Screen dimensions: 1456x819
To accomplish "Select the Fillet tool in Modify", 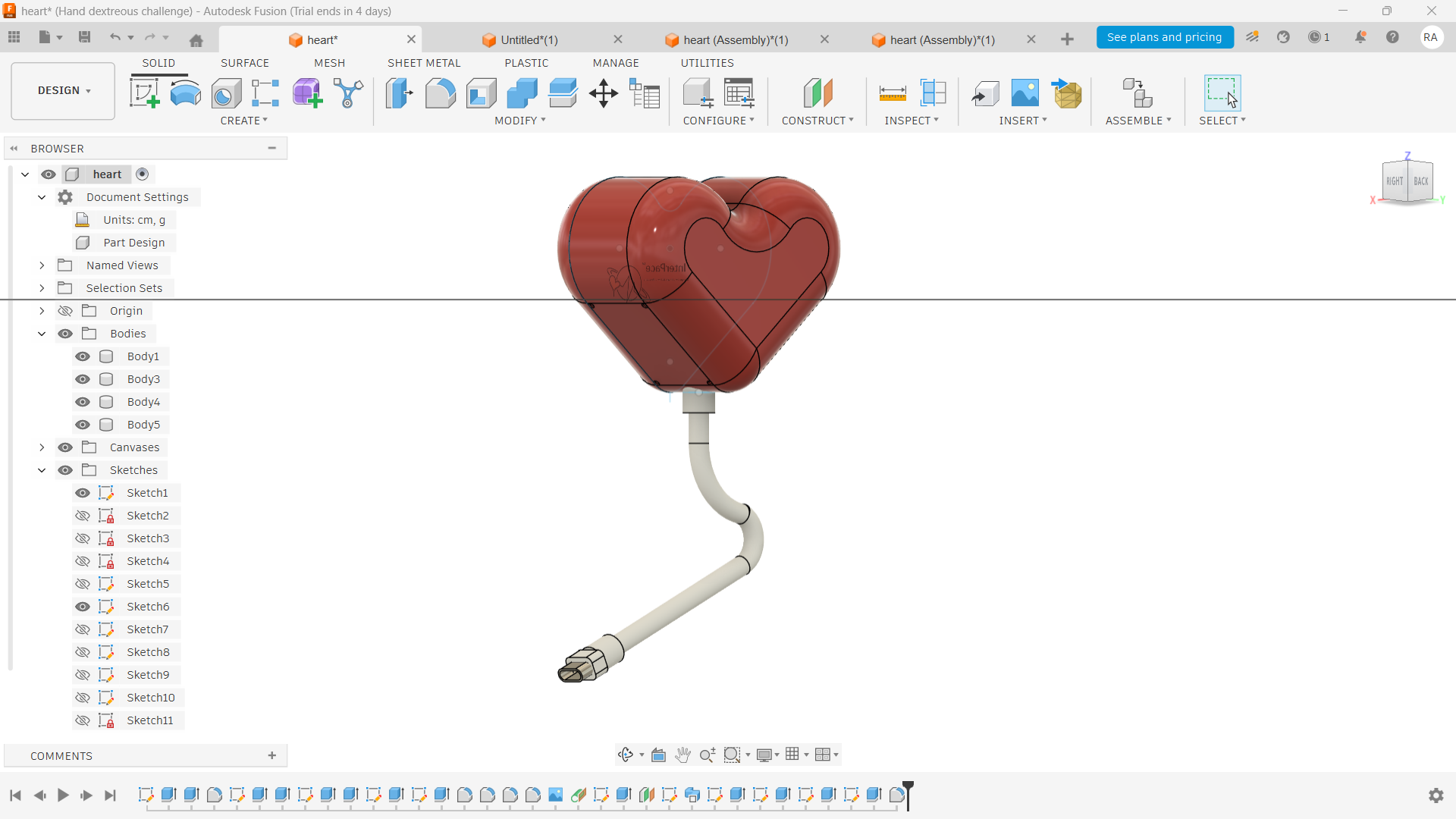I will pyautogui.click(x=440, y=93).
